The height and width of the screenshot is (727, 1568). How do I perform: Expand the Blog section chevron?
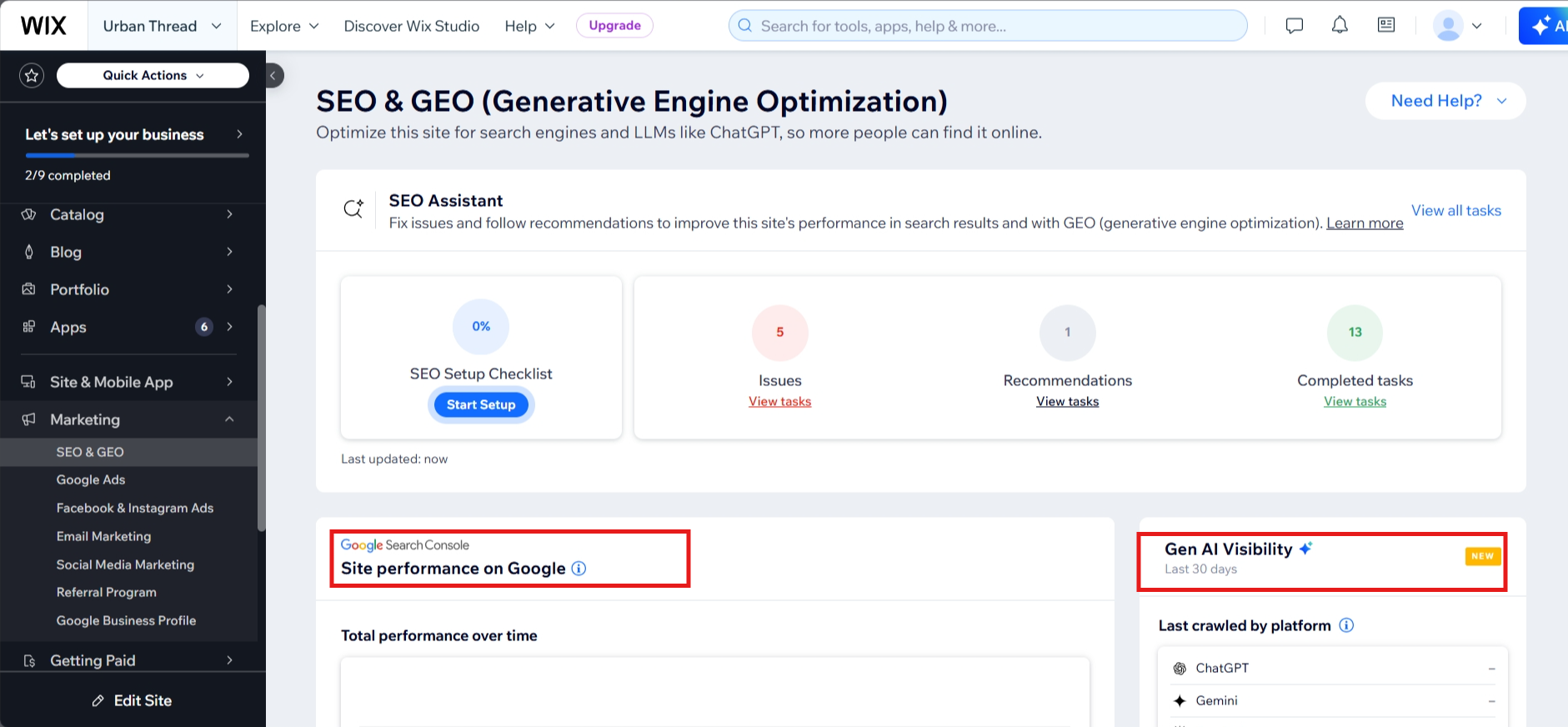click(x=229, y=252)
